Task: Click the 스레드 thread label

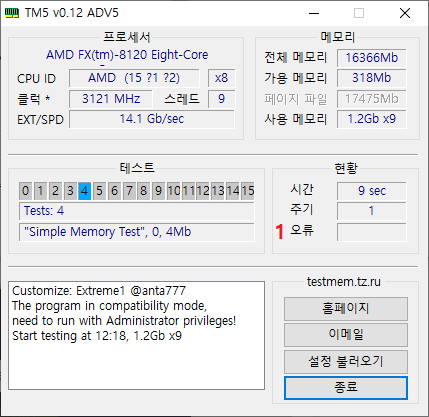Action: (x=182, y=99)
